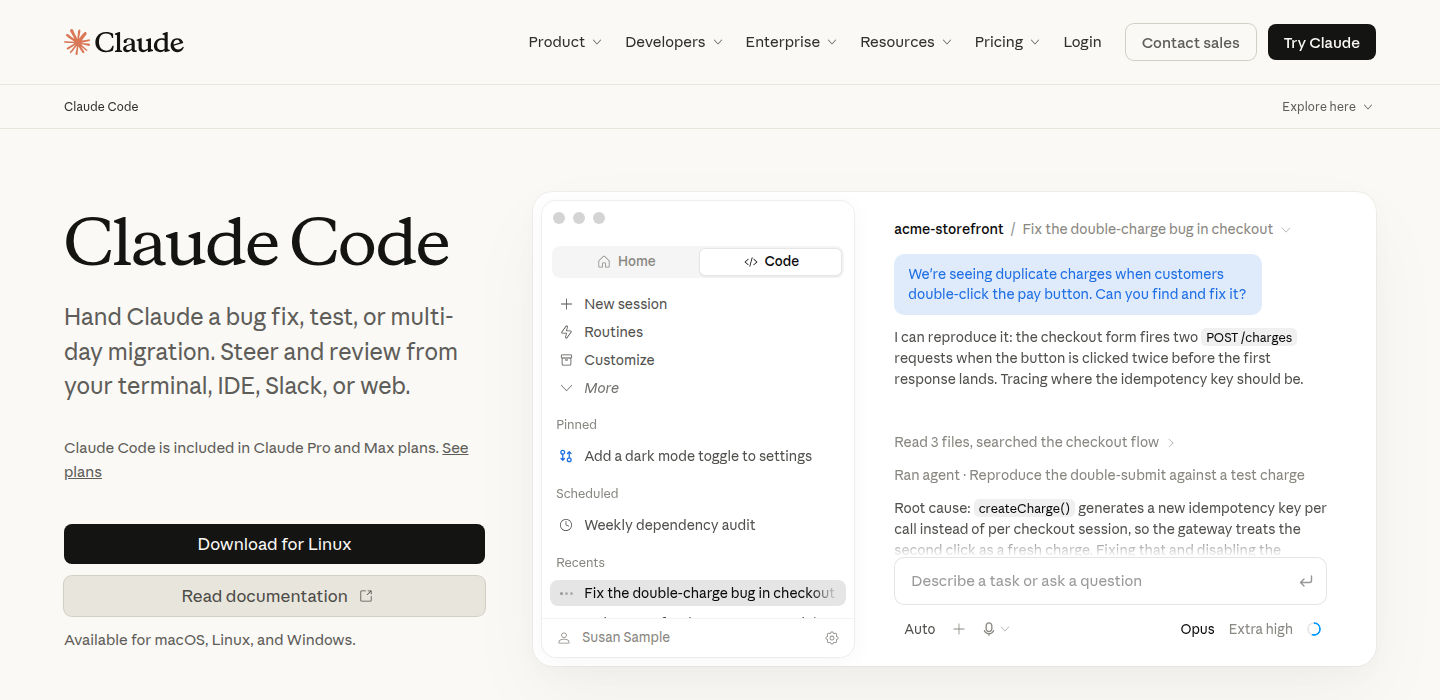Click the acme-storefront project name
This screenshot has width=1440, height=700.
point(949,229)
